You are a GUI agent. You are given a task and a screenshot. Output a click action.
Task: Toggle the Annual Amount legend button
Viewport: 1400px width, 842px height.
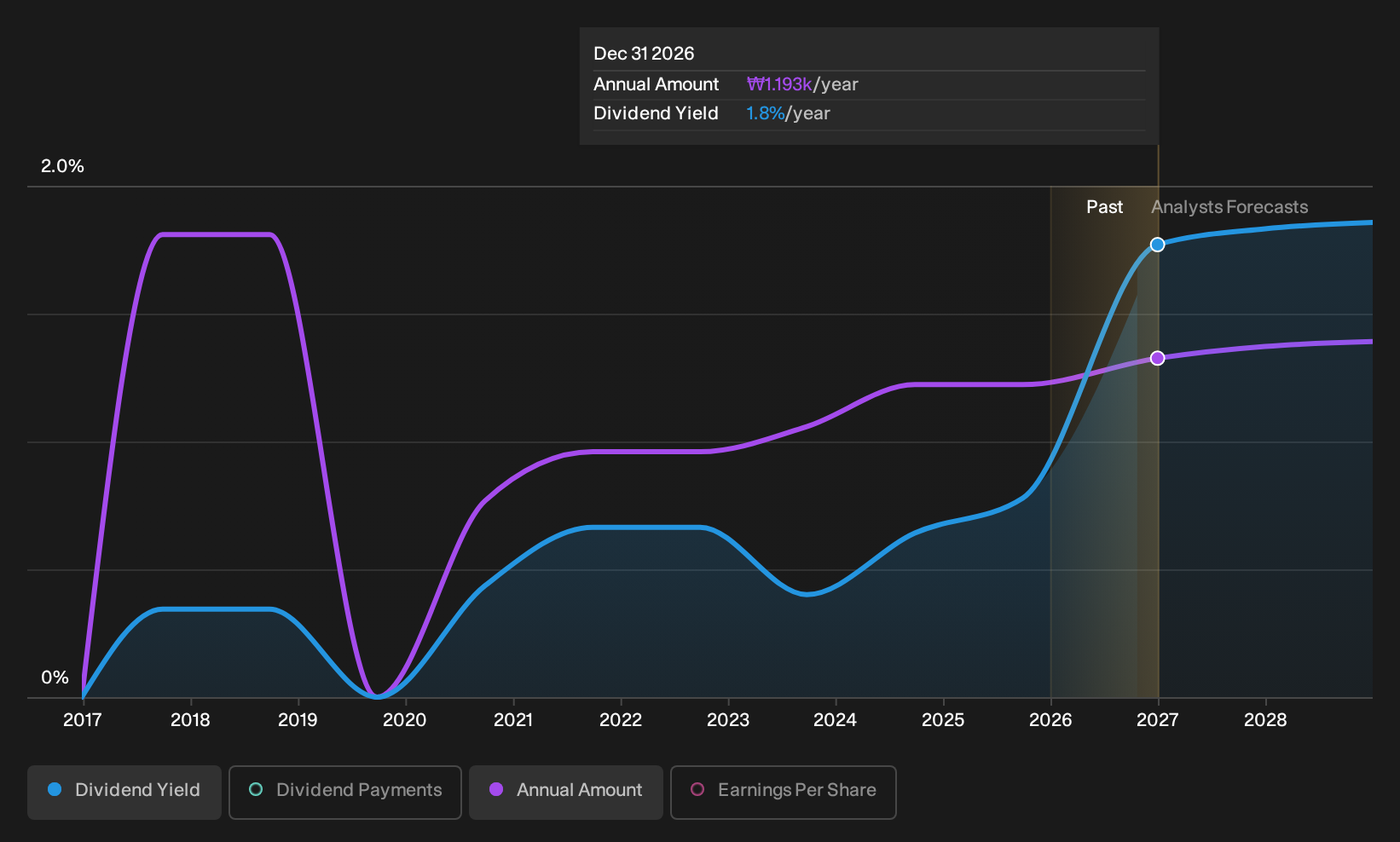[x=566, y=792]
